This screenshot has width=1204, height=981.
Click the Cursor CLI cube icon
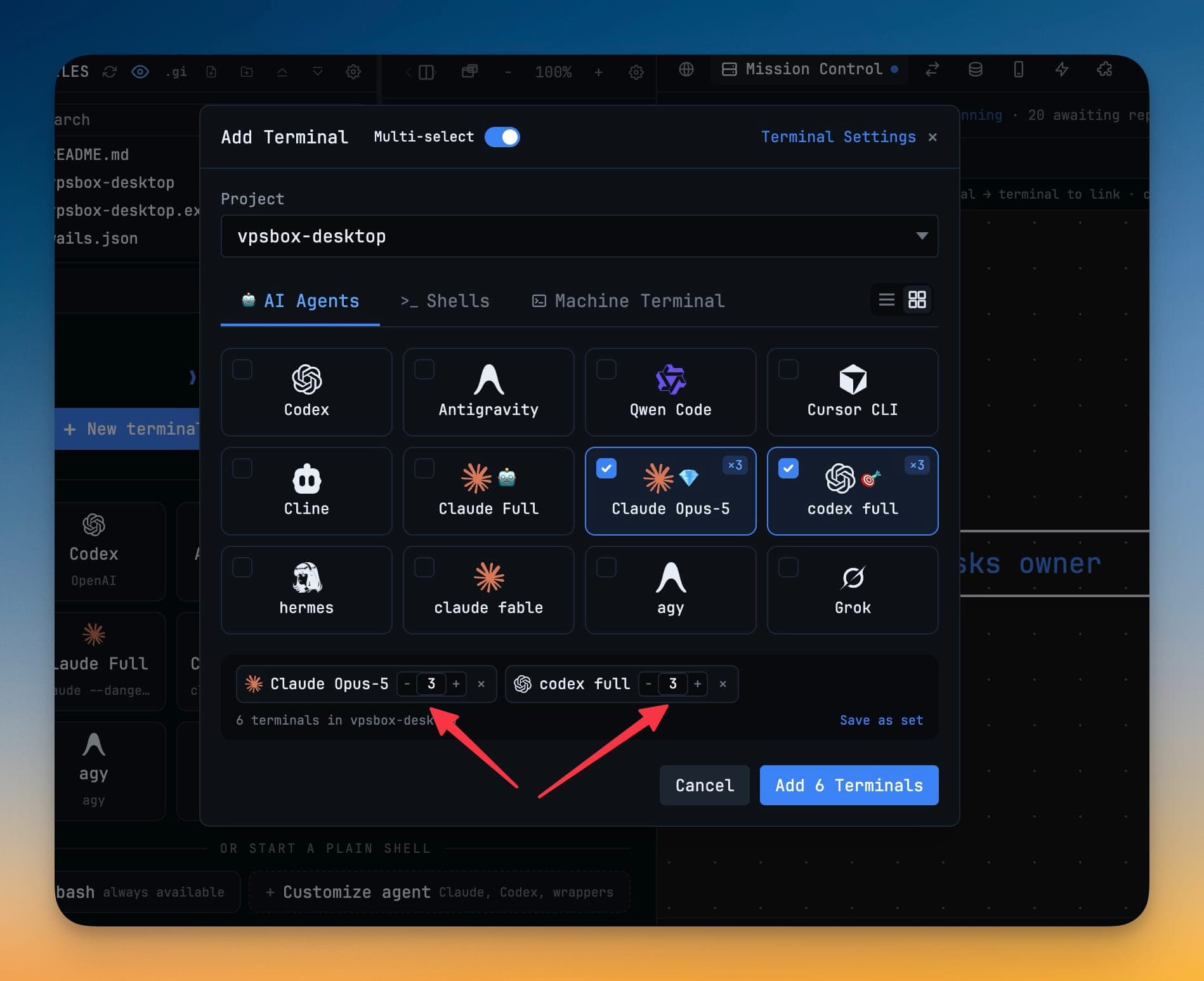[853, 379]
